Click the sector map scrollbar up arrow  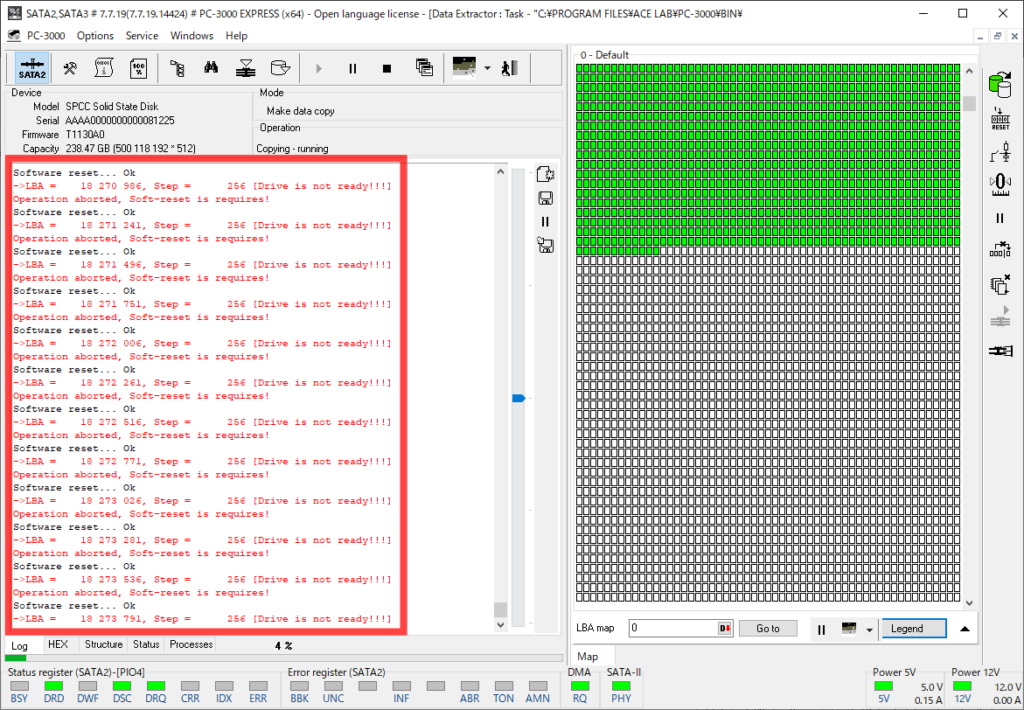(969, 71)
